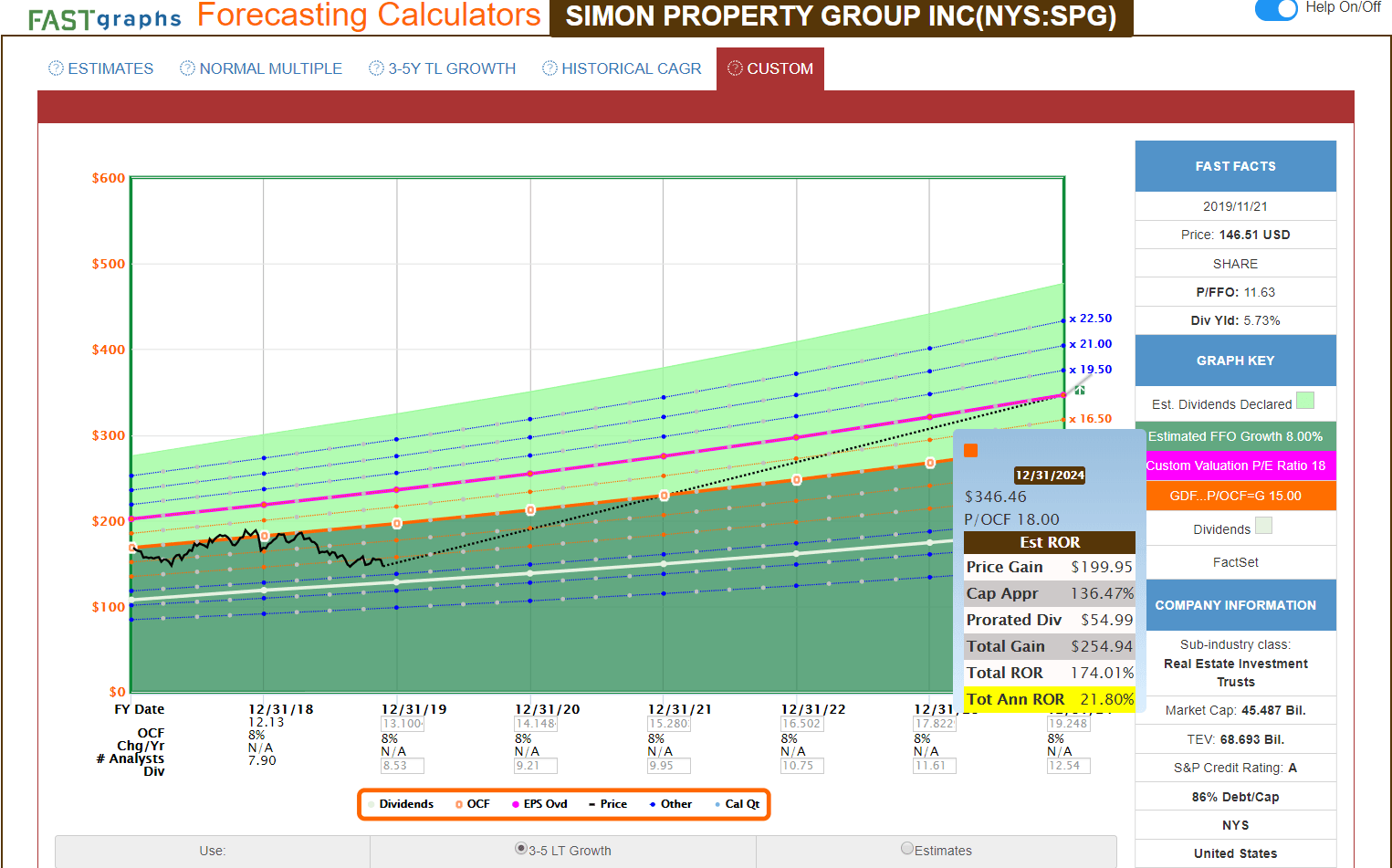The height and width of the screenshot is (868, 1392).
Task: Open the ESTIMATES tab
Action: pos(101,68)
